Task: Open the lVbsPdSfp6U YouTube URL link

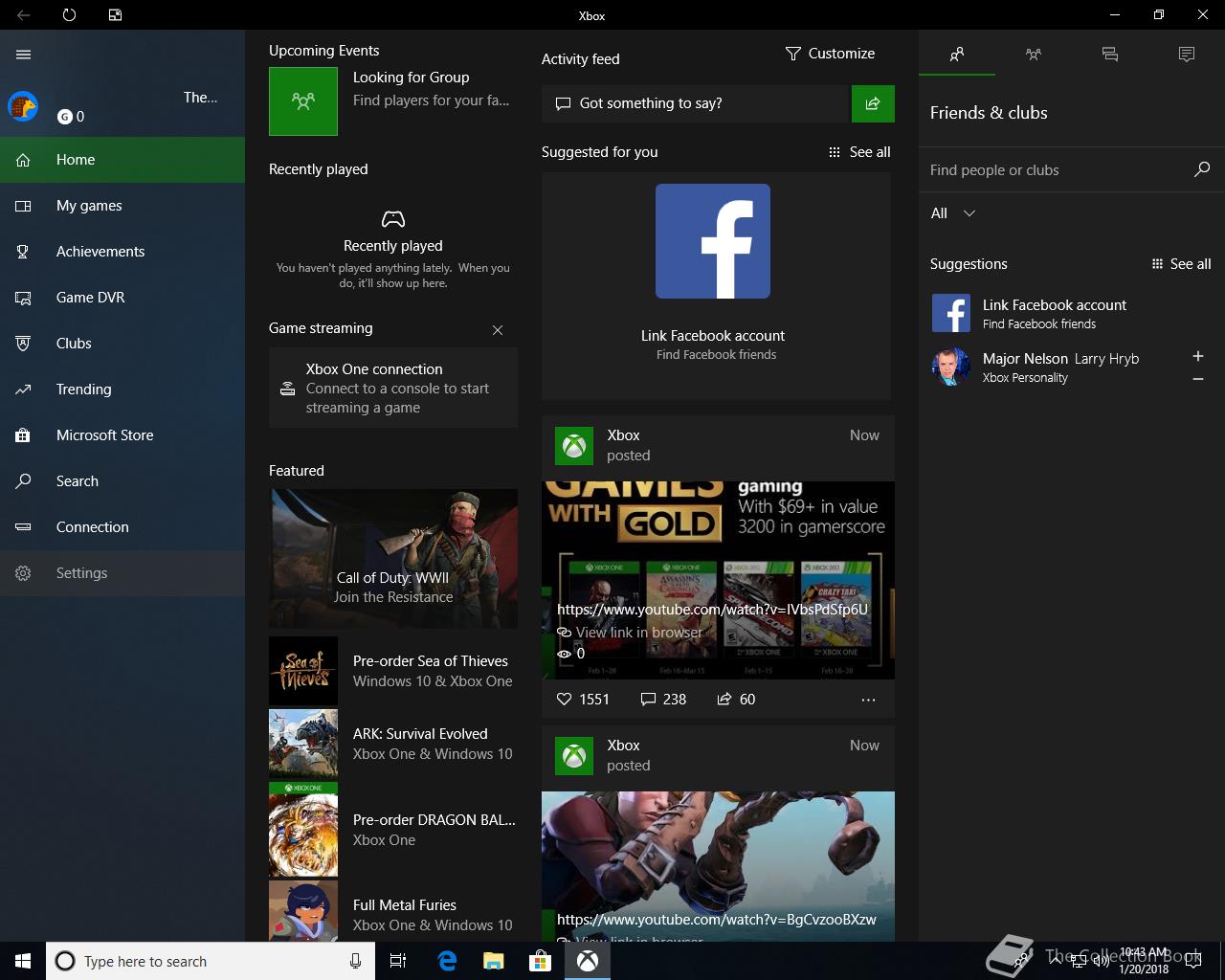Action: [712, 610]
